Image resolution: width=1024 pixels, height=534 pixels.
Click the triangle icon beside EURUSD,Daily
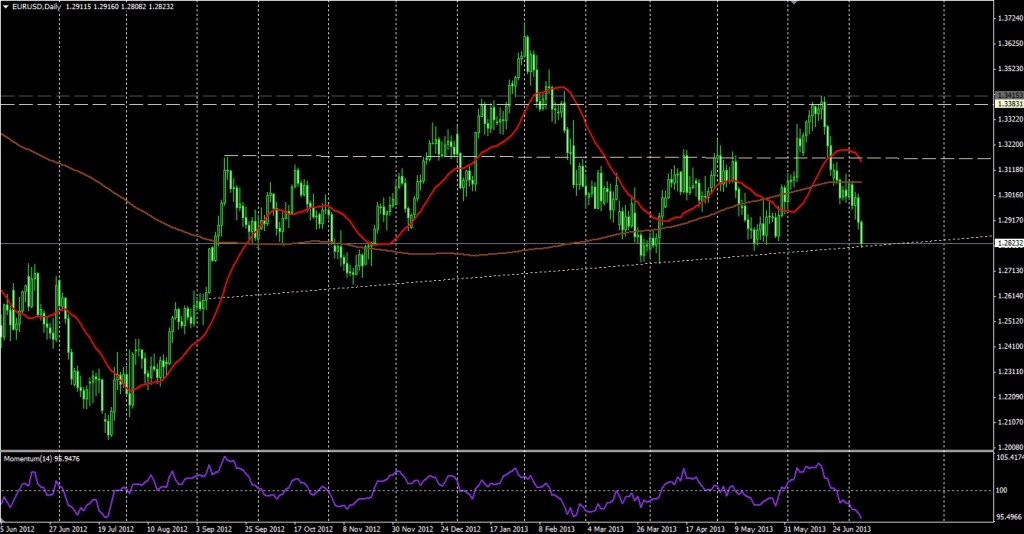click(x=6, y=6)
